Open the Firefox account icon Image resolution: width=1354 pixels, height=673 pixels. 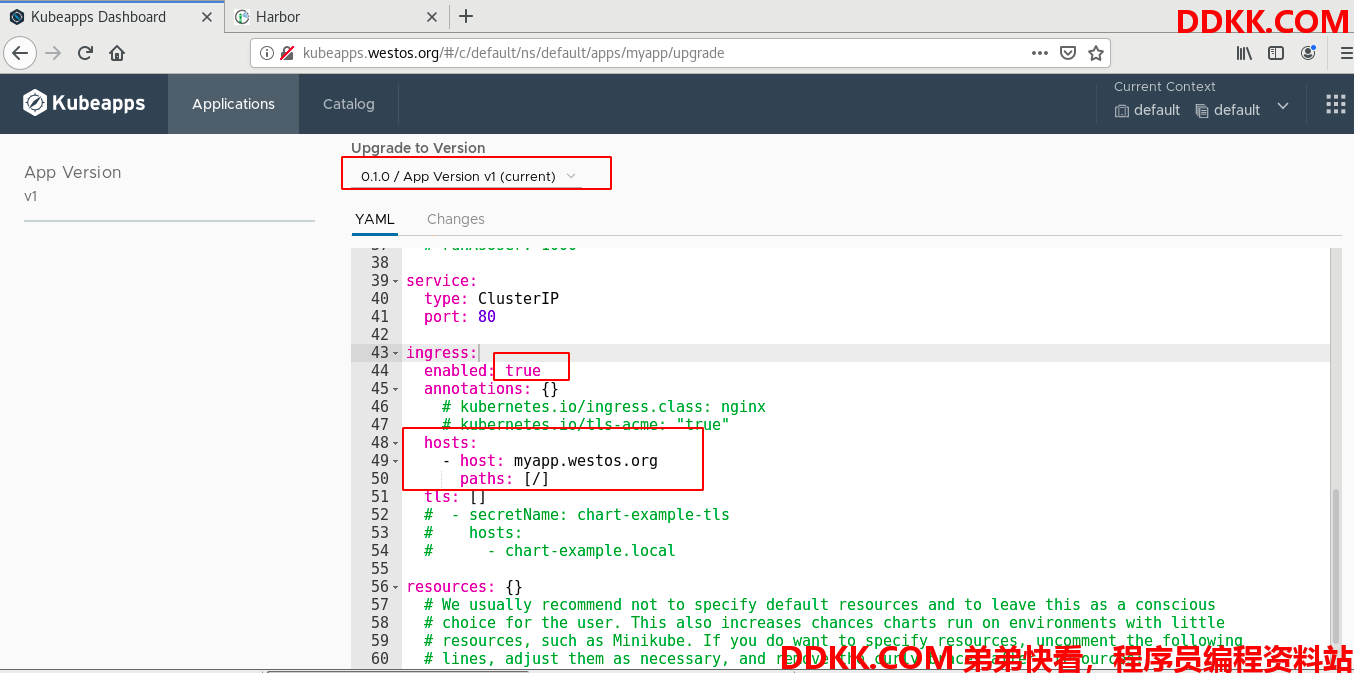click(1308, 53)
